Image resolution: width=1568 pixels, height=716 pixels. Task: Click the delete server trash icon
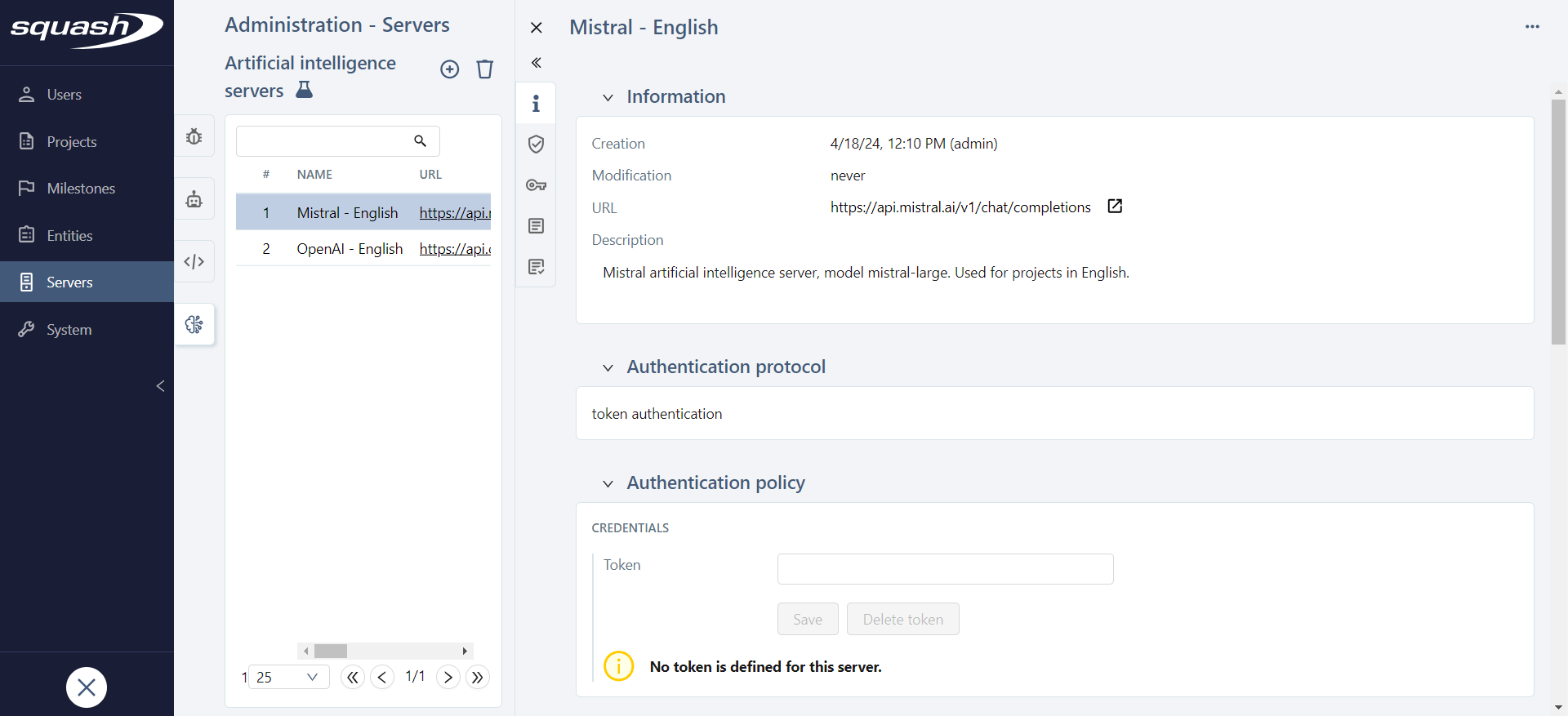pos(485,69)
